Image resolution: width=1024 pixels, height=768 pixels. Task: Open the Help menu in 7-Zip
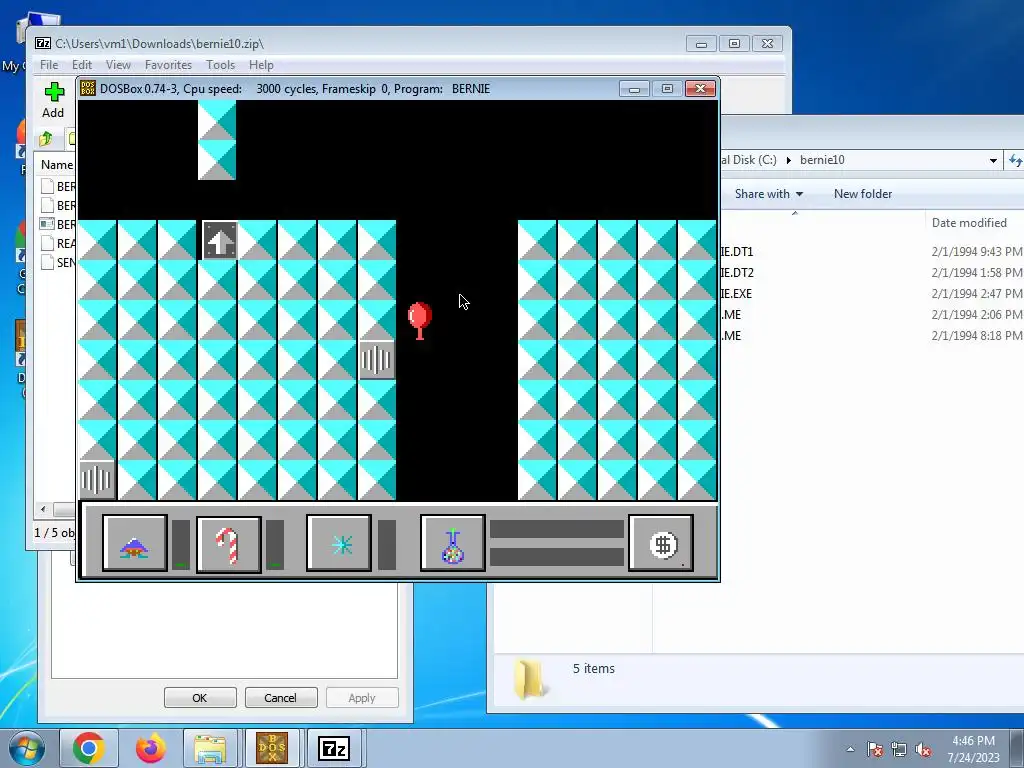[x=261, y=65]
